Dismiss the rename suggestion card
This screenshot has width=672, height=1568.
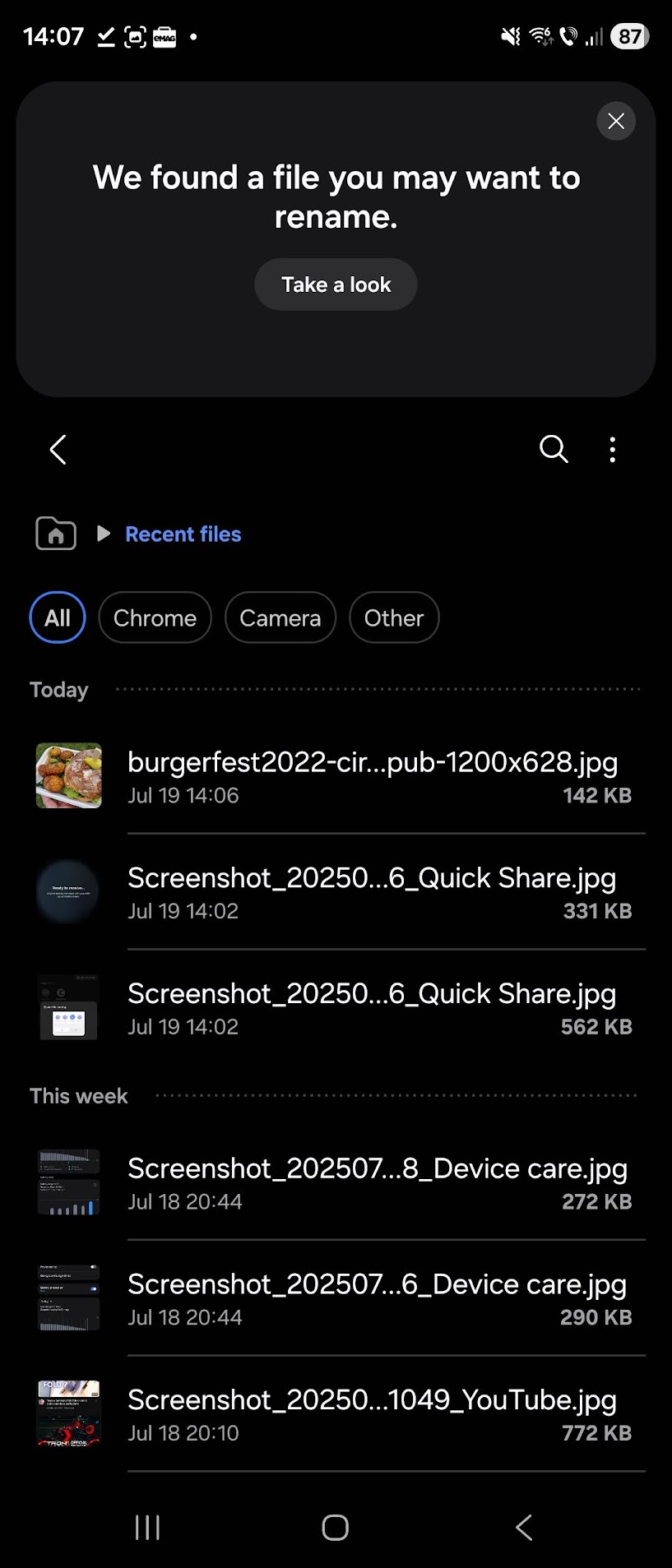(x=615, y=122)
